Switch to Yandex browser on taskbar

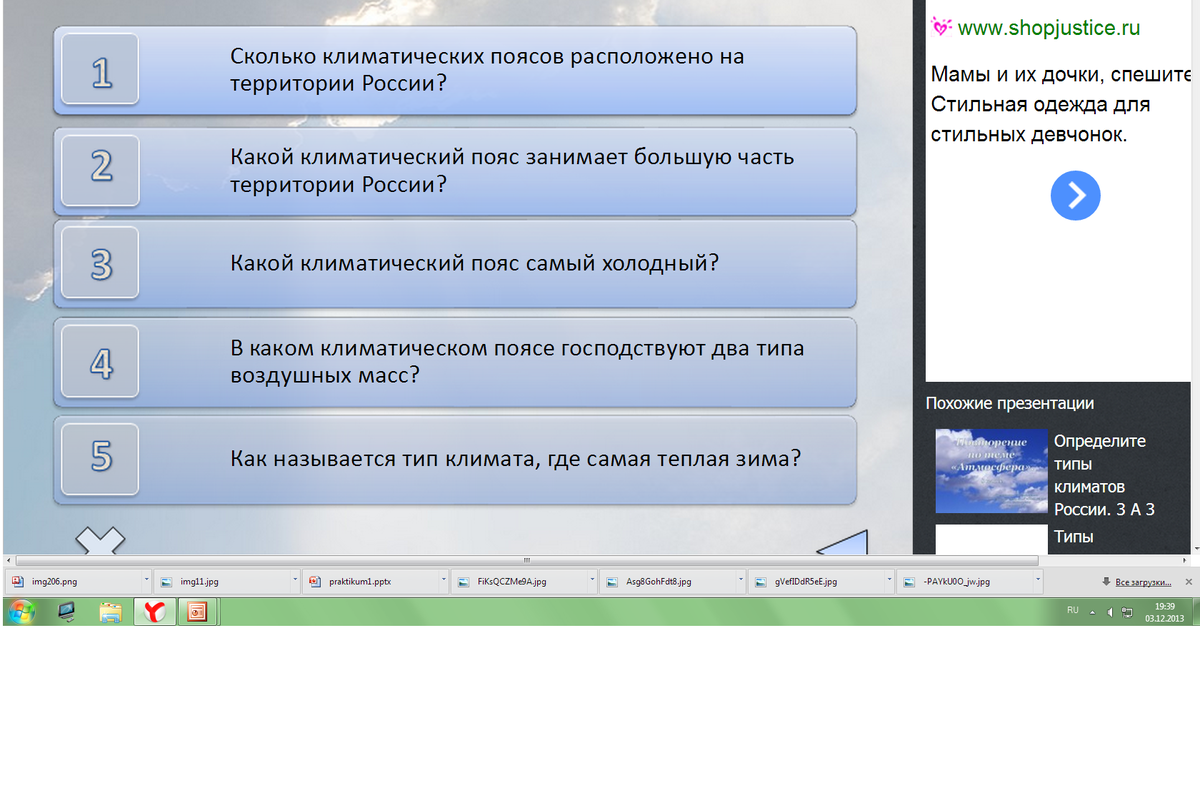pyautogui.click(x=154, y=612)
